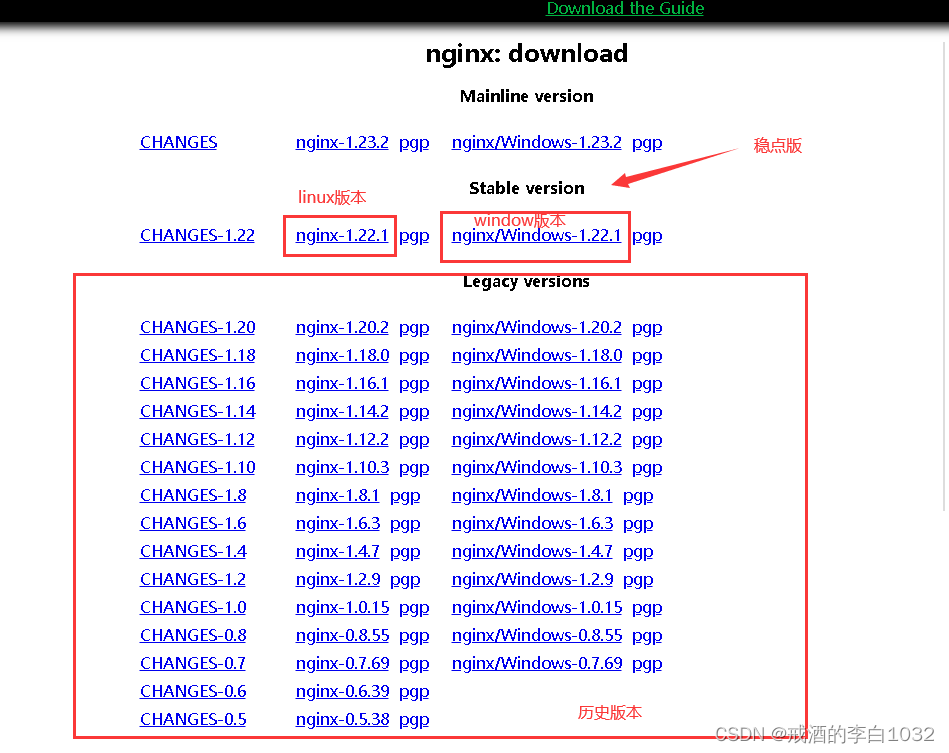Download nginx/Windows-1.18.0 build

pos(537,355)
